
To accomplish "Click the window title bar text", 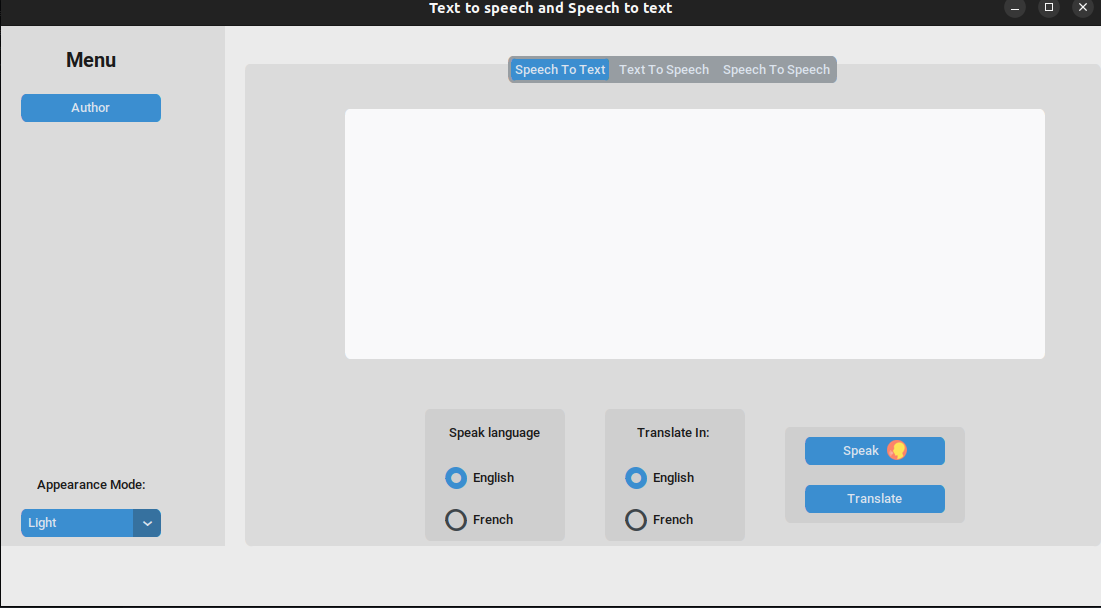I will 550,8.
